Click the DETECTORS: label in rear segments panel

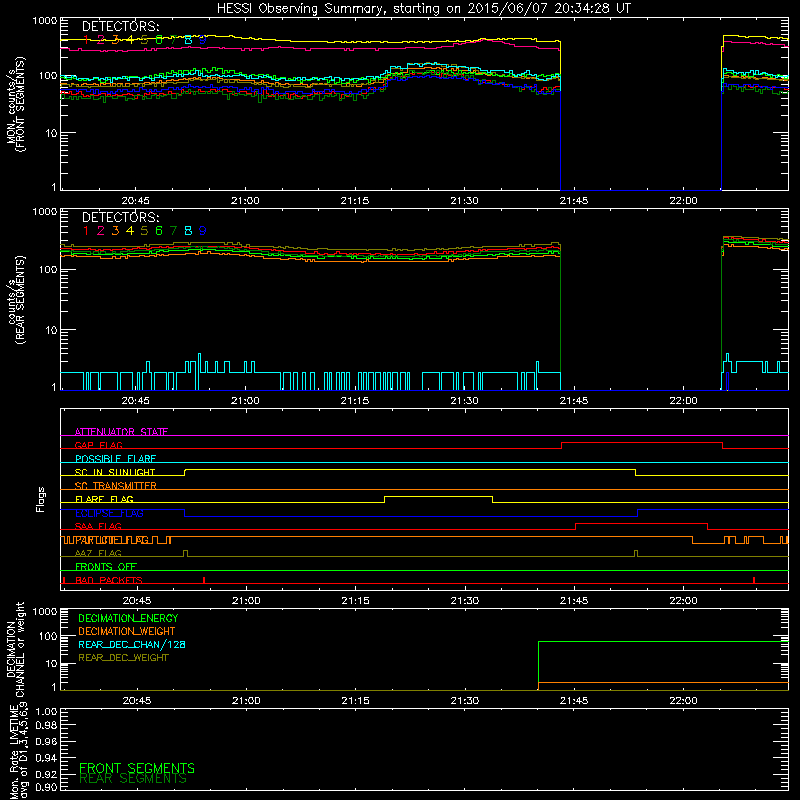[120, 217]
